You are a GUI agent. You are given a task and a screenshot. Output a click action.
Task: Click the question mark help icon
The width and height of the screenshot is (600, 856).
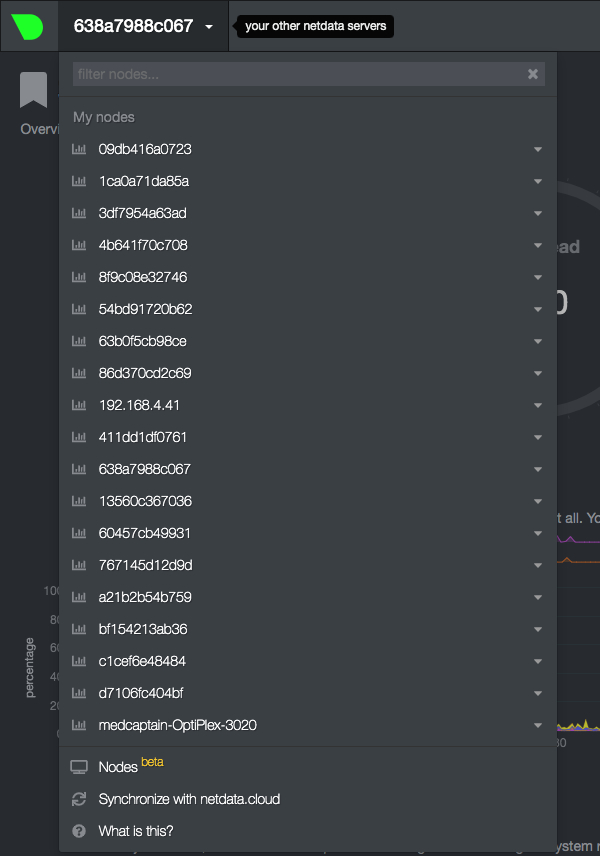(x=79, y=831)
